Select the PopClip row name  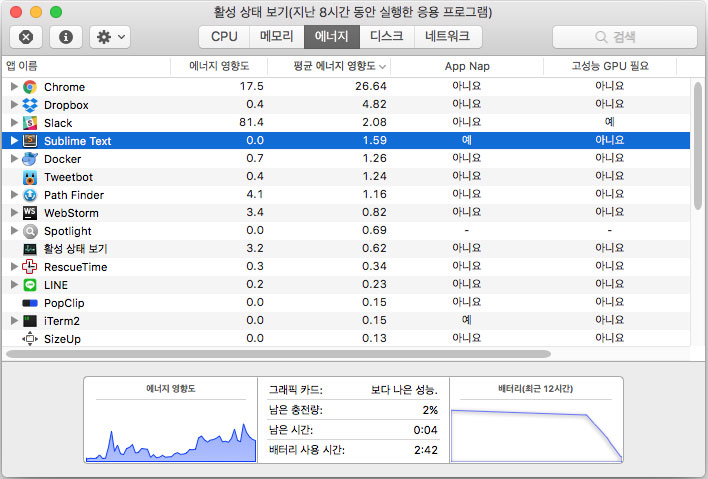[x=64, y=303]
